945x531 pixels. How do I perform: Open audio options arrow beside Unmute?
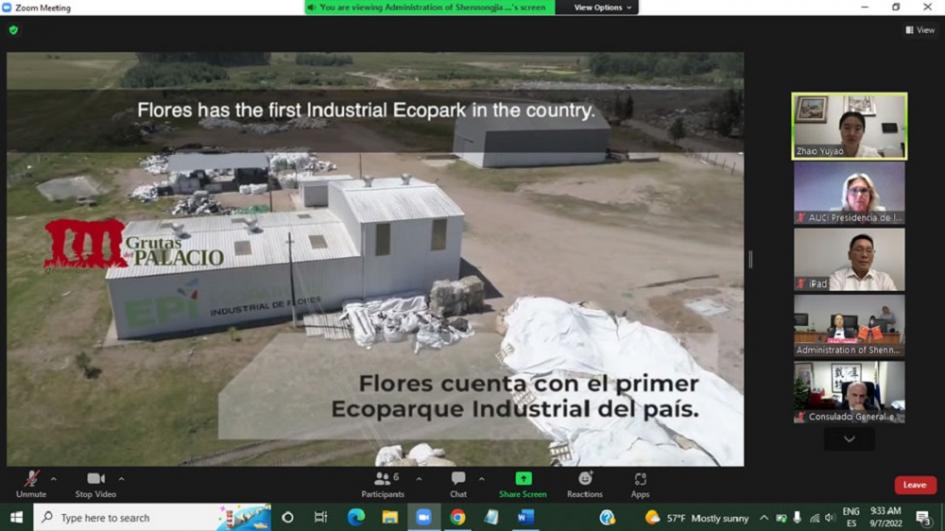[x=54, y=479]
